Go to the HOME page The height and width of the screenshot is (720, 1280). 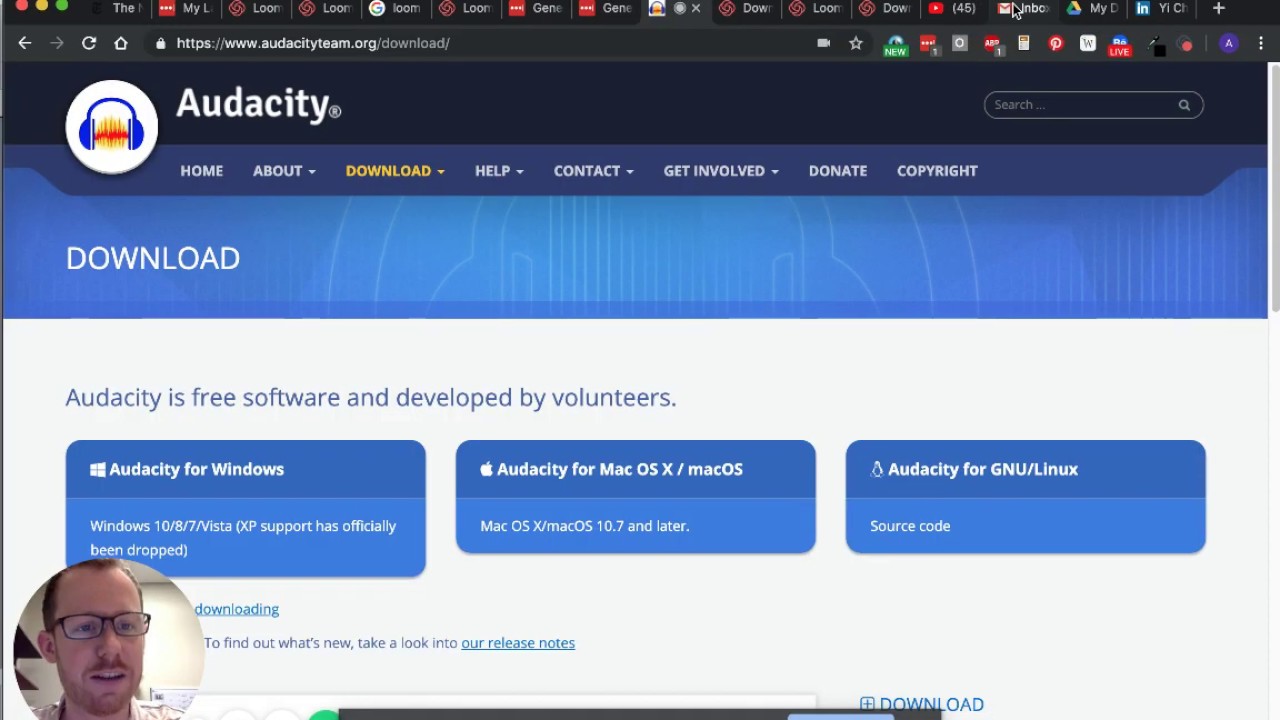(x=202, y=171)
